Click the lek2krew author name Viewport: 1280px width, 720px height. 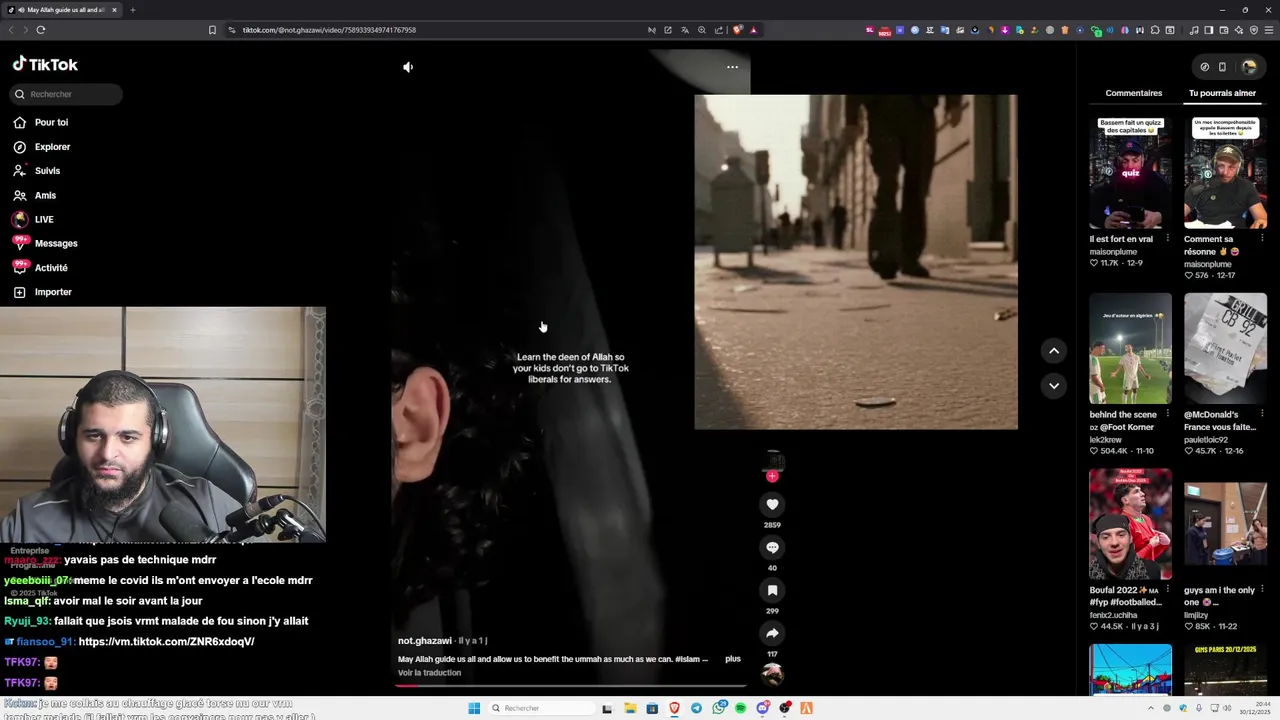pyautogui.click(x=1106, y=439)
